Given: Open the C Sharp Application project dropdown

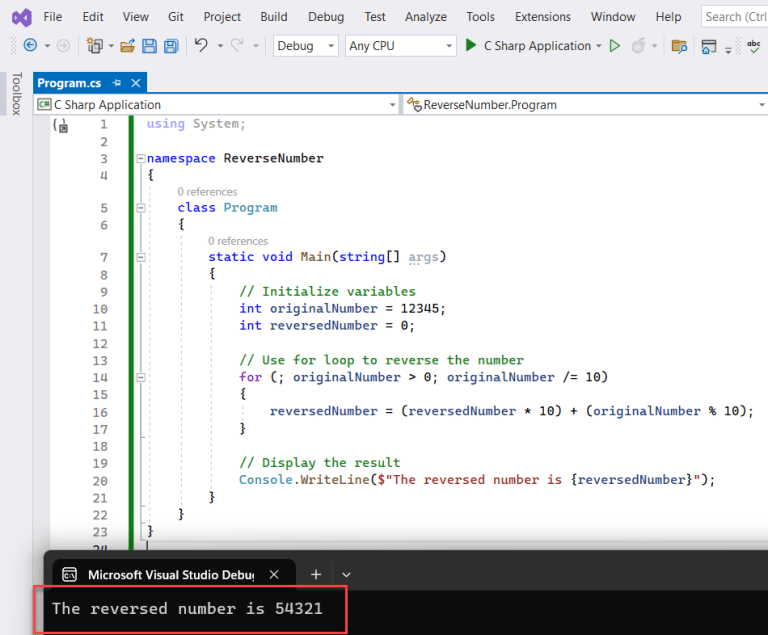Looking at the screenshot, I should [216, 104].
